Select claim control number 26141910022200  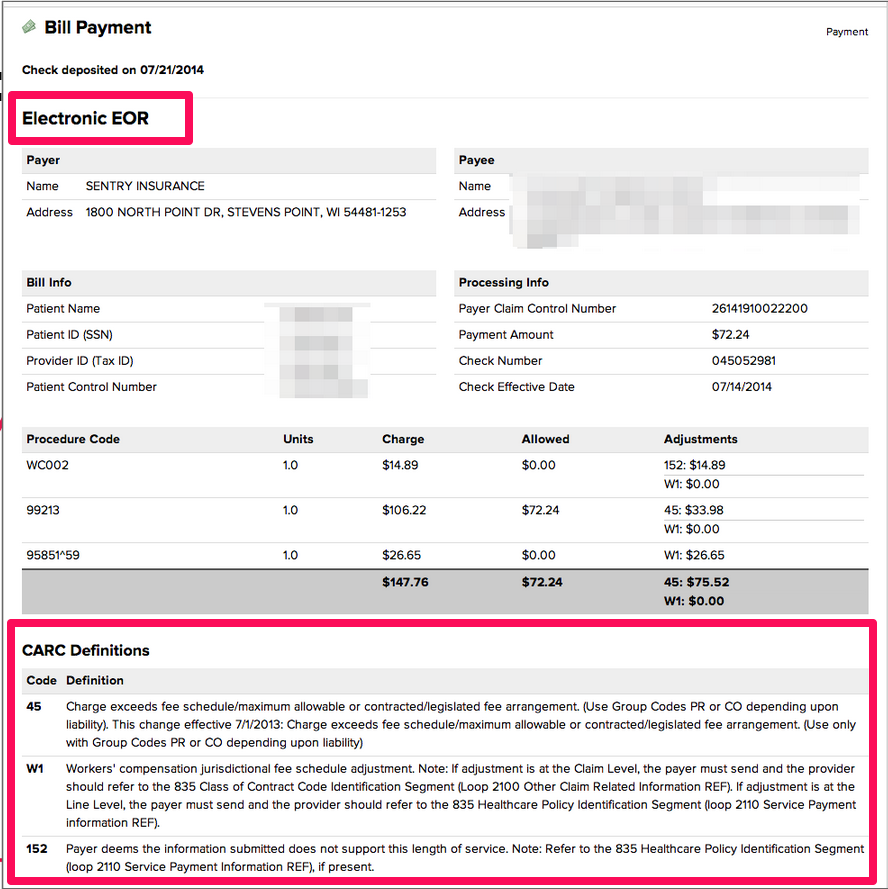click(x=760, y=308)
